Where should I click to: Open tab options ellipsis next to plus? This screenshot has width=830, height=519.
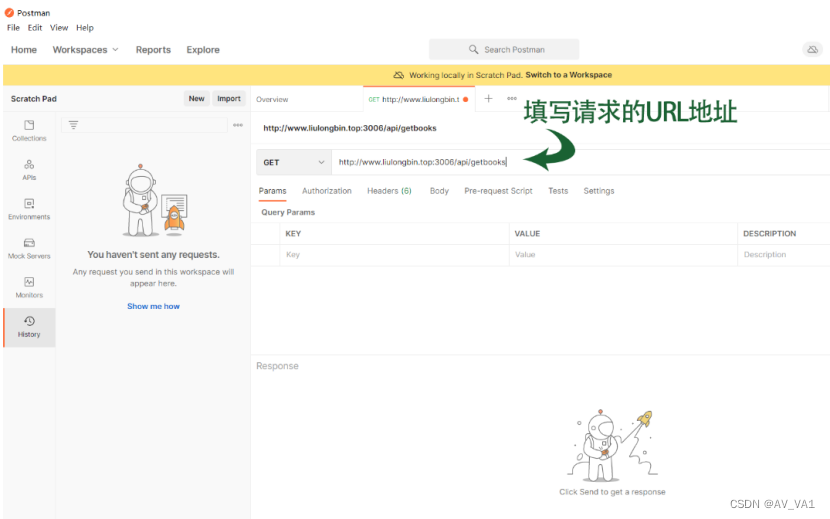(x=512, y=99)
